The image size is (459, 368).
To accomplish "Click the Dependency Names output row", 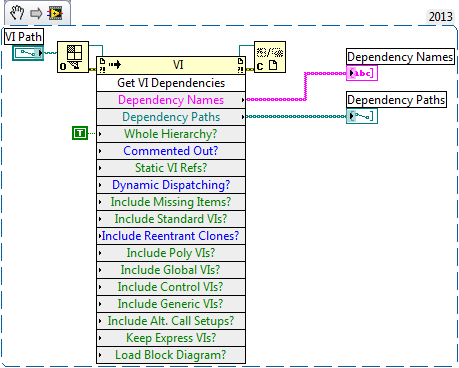I will [x=171, y=100].
